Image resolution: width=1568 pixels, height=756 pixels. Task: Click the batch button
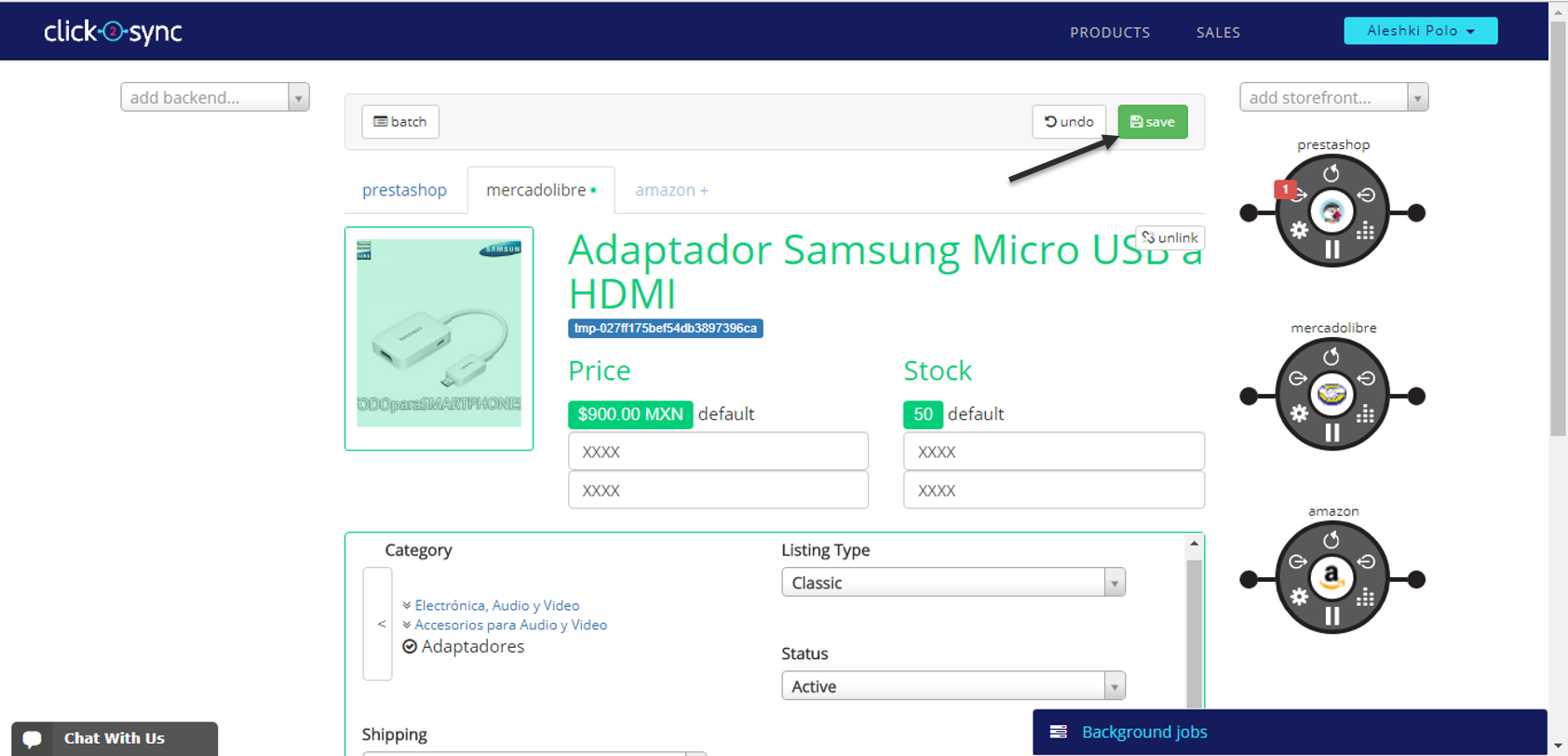coord(400,122)
